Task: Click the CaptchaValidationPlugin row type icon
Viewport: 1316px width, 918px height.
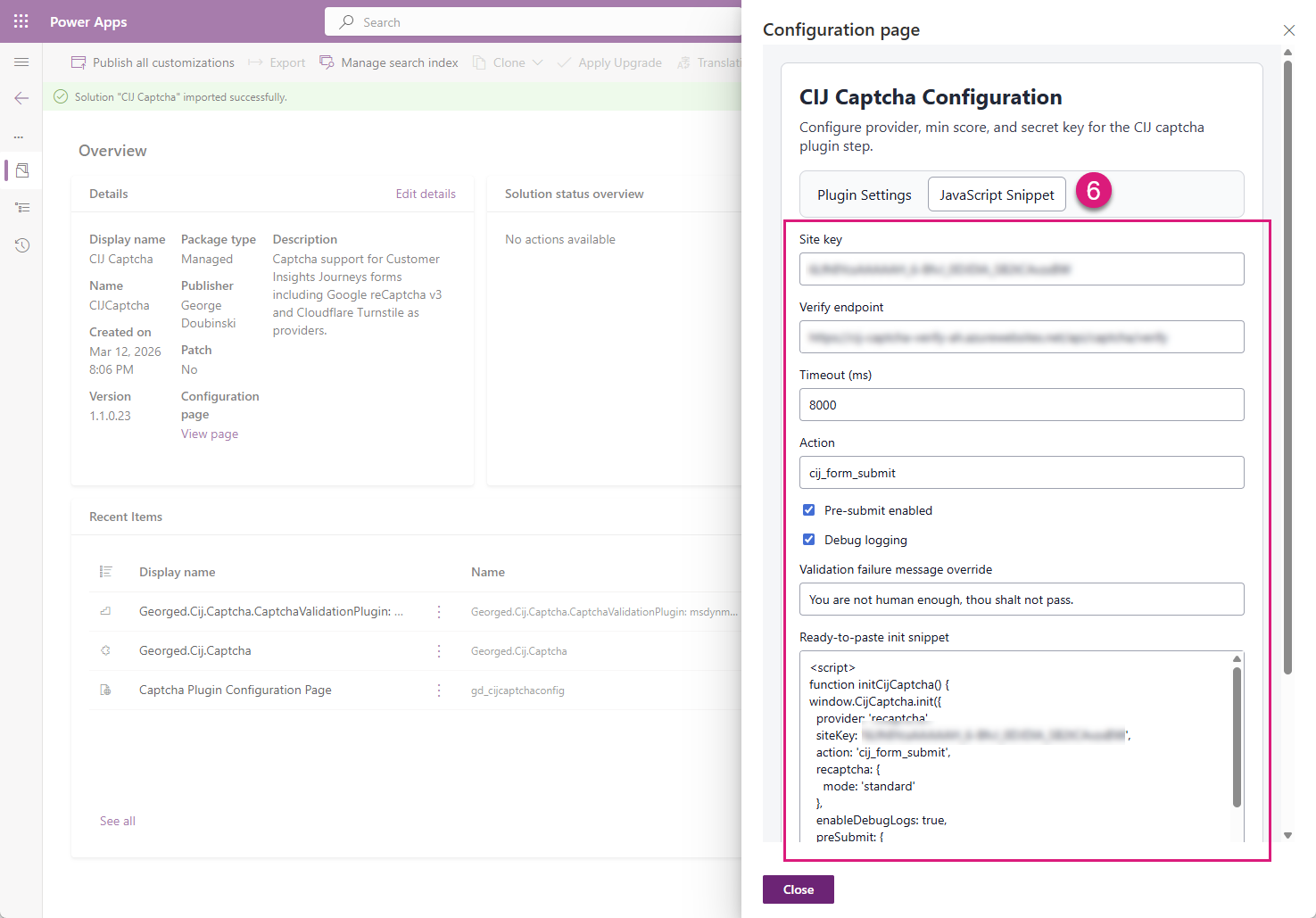Action: tap(105, 611)
